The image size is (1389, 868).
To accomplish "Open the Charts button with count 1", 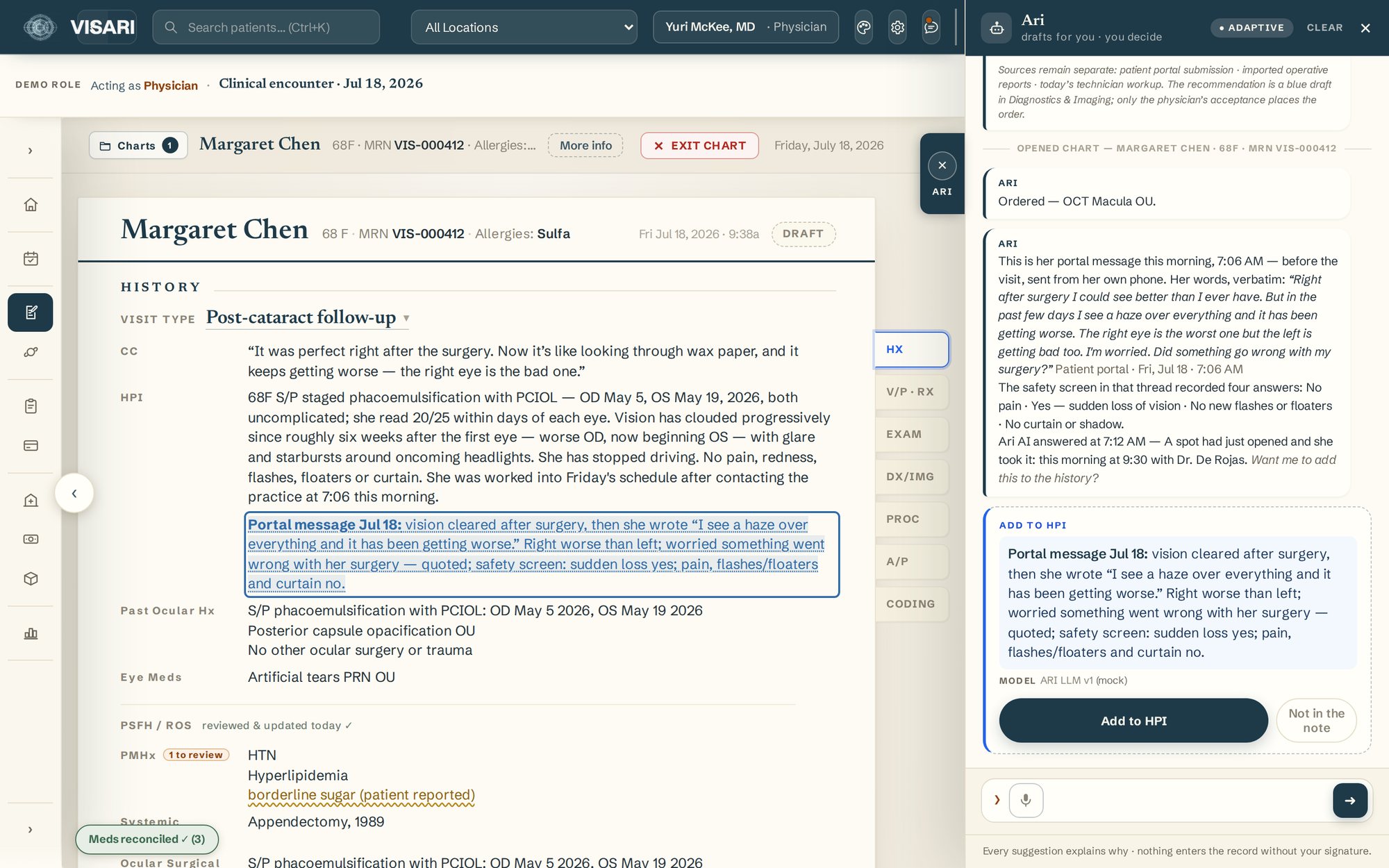I will click(138, 146).
